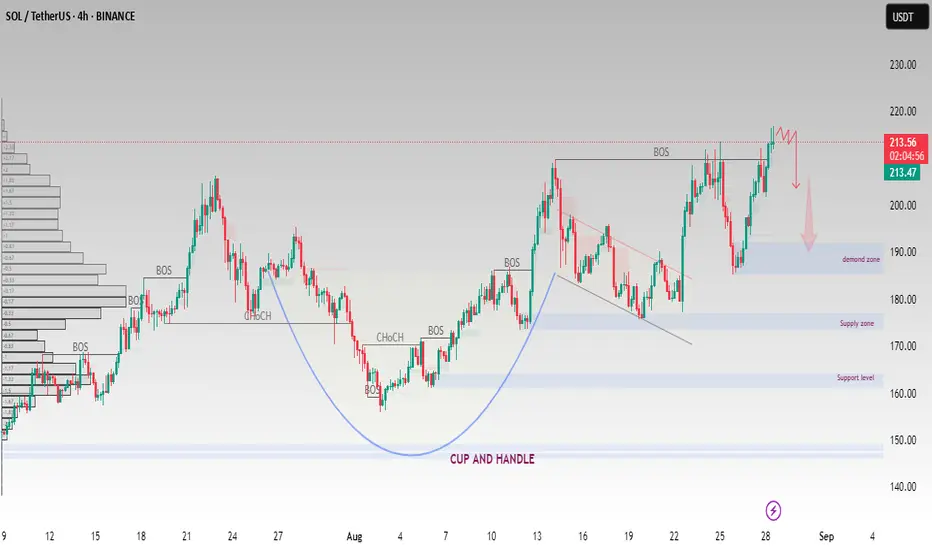This screenshot has width=932, height=550.
Task: Click the 150.00 price axis label
Action: [902, 440]
